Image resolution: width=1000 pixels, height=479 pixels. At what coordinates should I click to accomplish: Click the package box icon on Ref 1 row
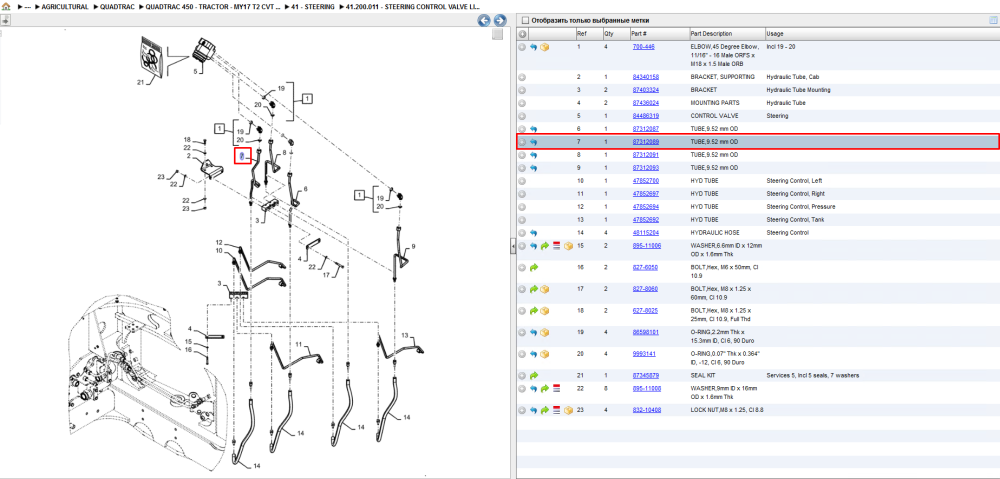coord(545,47)
